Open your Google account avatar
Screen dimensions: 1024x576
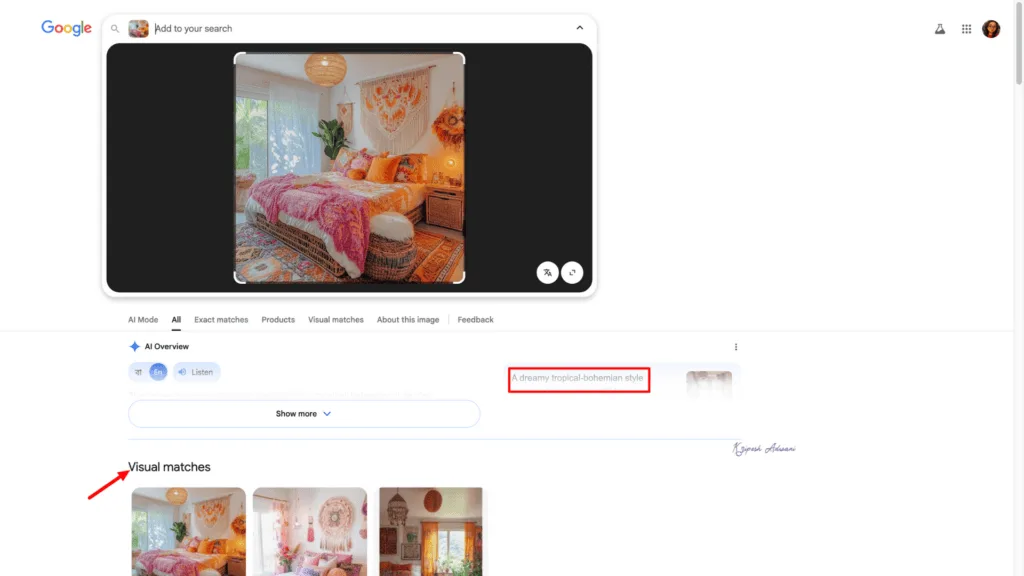tap(991, 28)
